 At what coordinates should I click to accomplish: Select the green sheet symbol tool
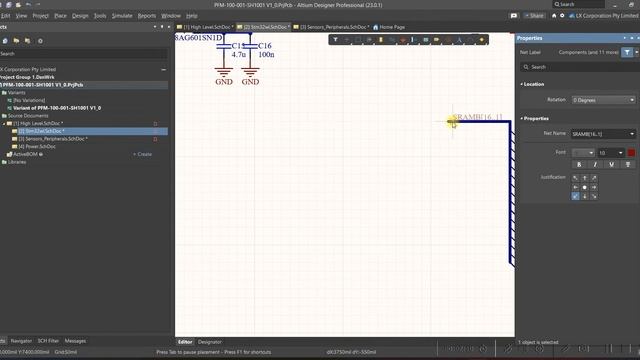tap(426, 40)
